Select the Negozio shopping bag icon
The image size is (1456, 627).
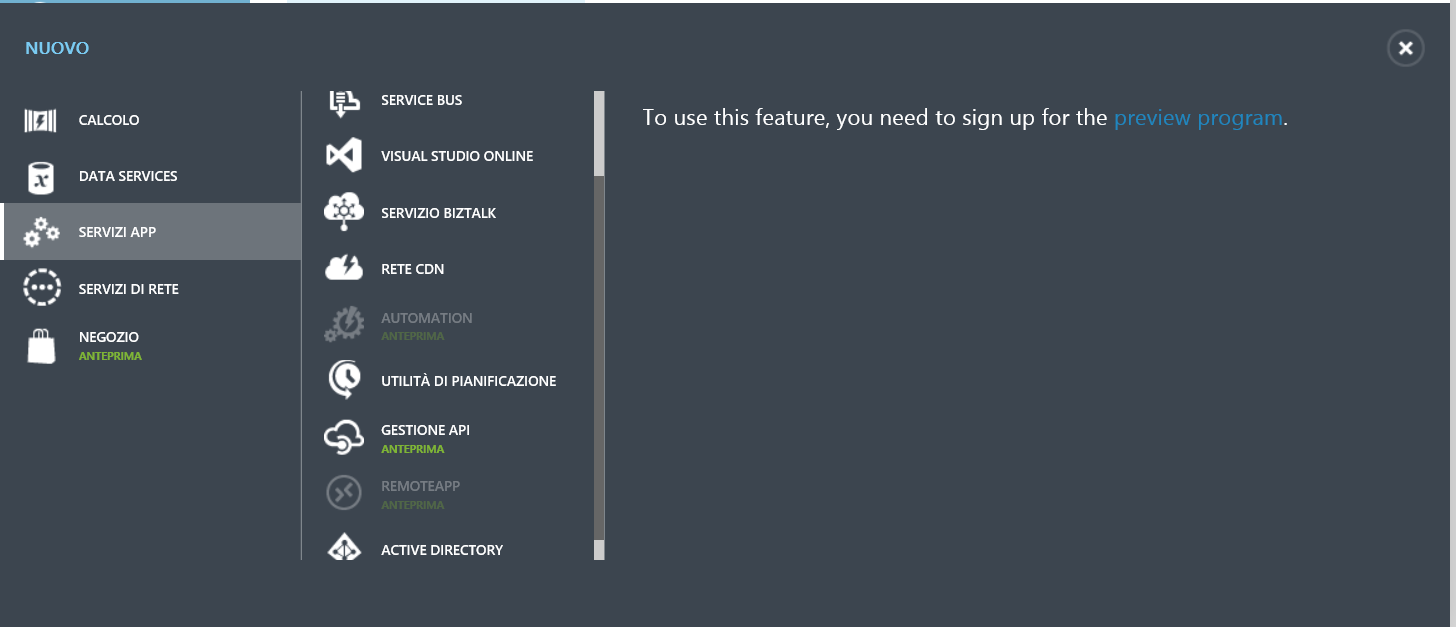point(41,346)
